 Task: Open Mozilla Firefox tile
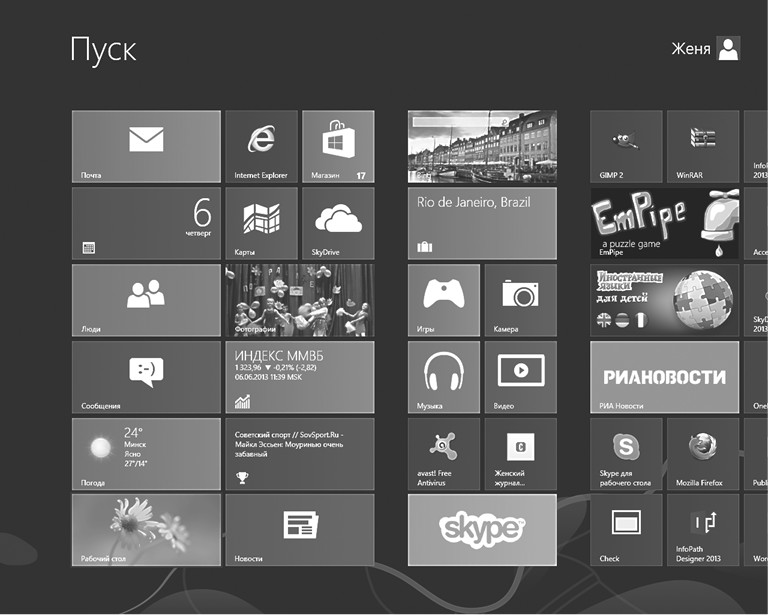pyautogui.click(x=702, y=454)
